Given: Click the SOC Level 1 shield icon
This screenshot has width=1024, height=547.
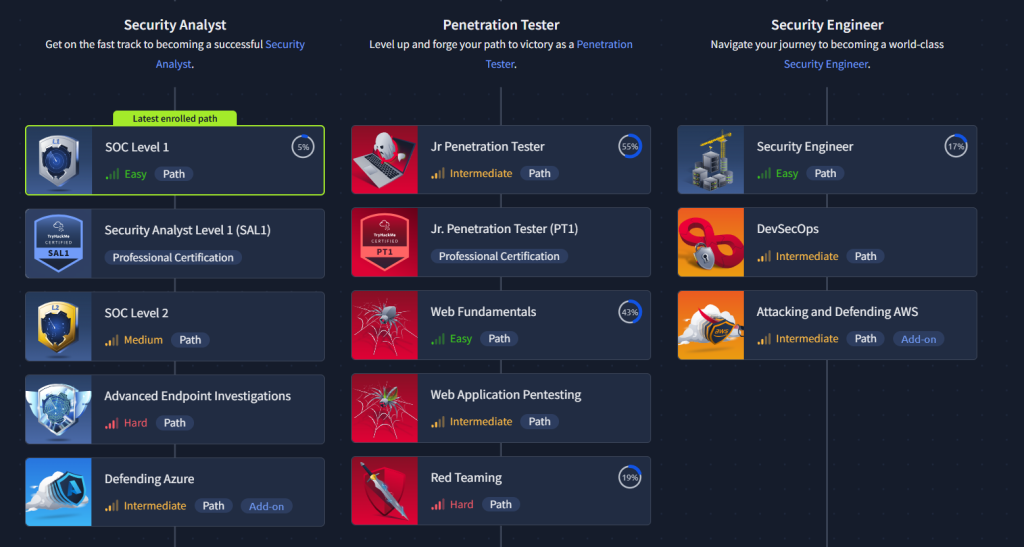Looking at the screenshot, I should click(58, 160).
